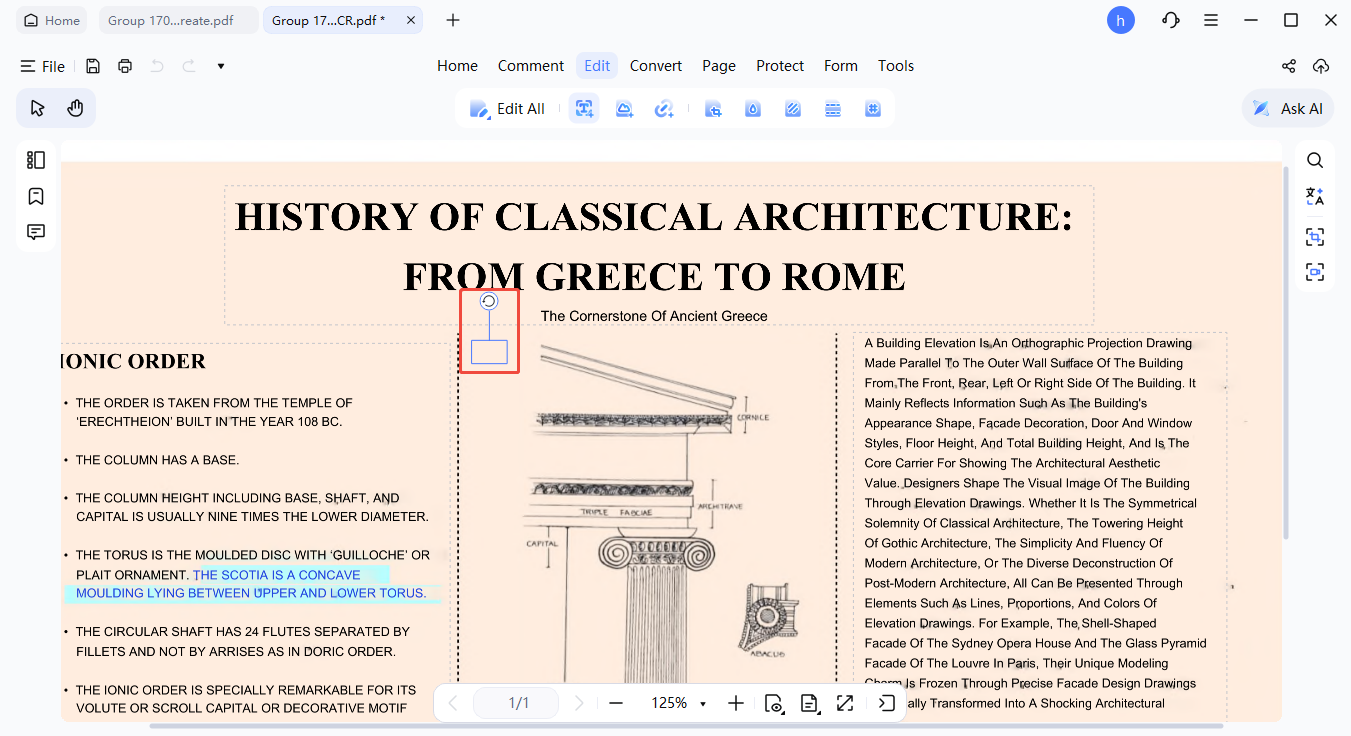Open the Bates Numbering tool

[872, 108]
